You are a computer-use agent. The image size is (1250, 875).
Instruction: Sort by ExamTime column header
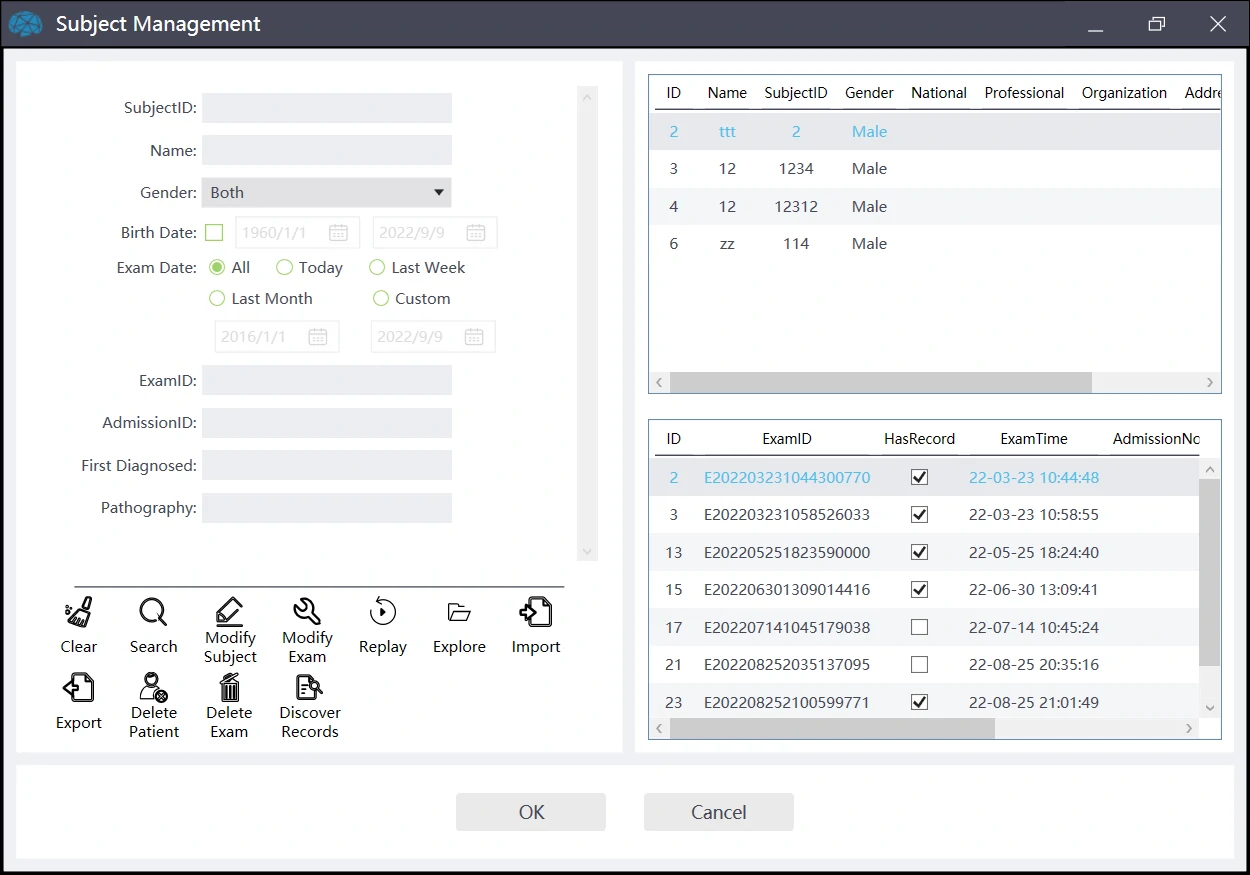click(1033, 439)
